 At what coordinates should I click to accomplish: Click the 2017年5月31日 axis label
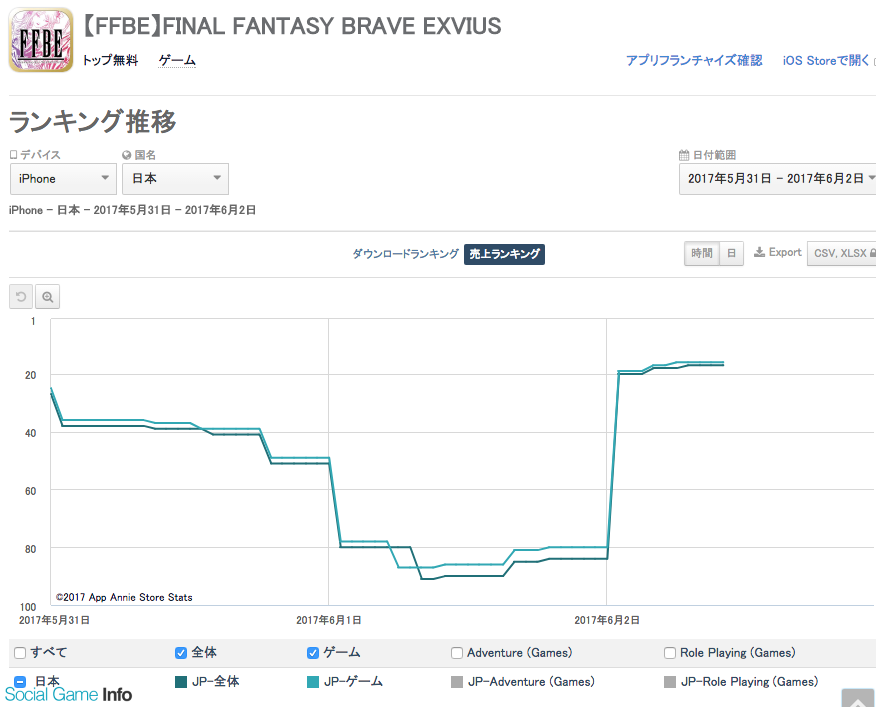click(54, 620)
